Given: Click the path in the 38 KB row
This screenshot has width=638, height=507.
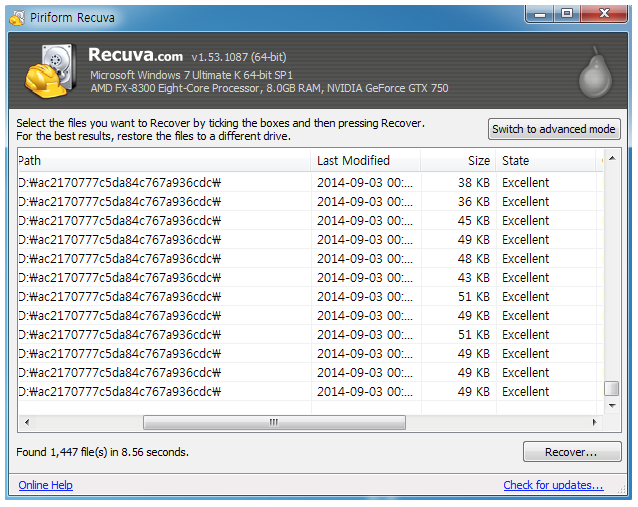Looking at the screenshot, I should pyautogui.click(x=120, y=183).
